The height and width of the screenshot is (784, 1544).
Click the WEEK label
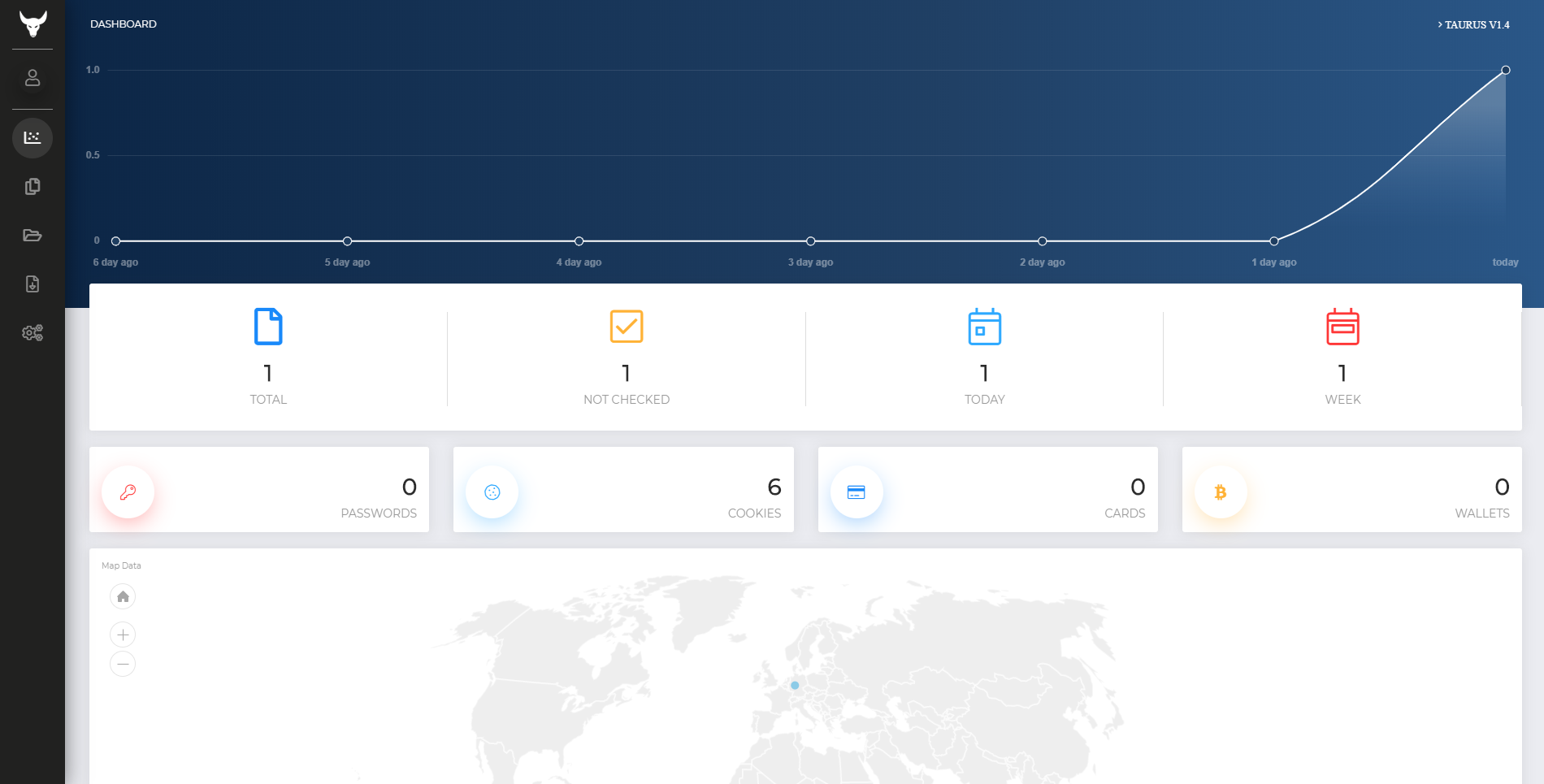(1342, 400)
